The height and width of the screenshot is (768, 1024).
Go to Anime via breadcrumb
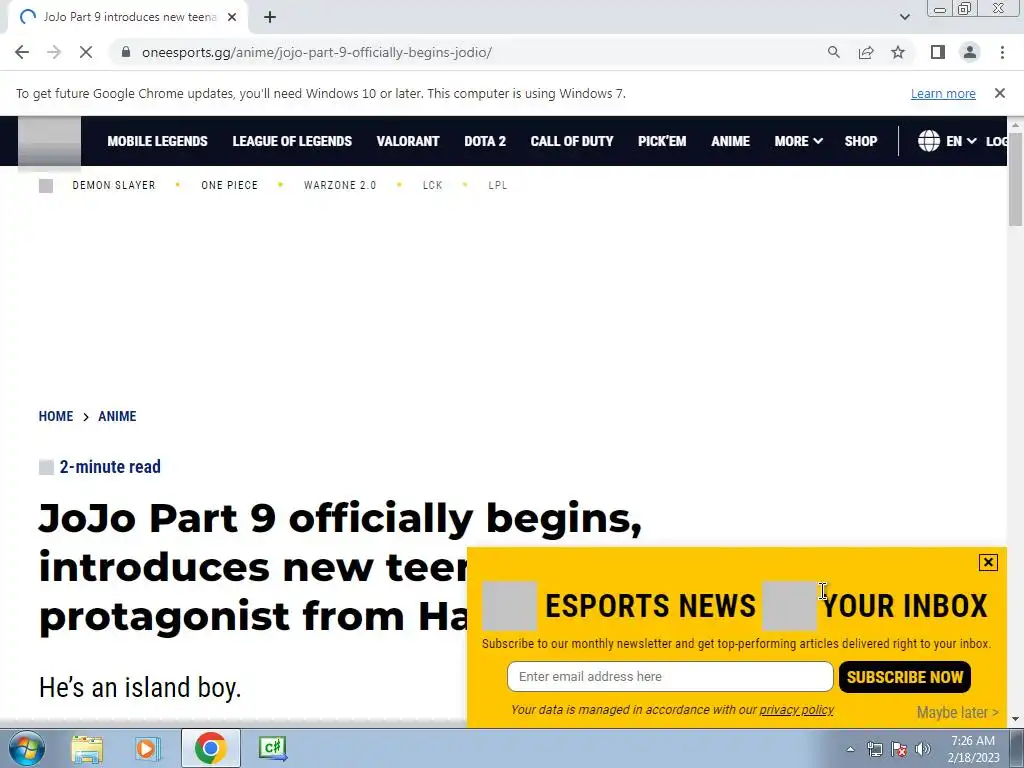(117, 416)
